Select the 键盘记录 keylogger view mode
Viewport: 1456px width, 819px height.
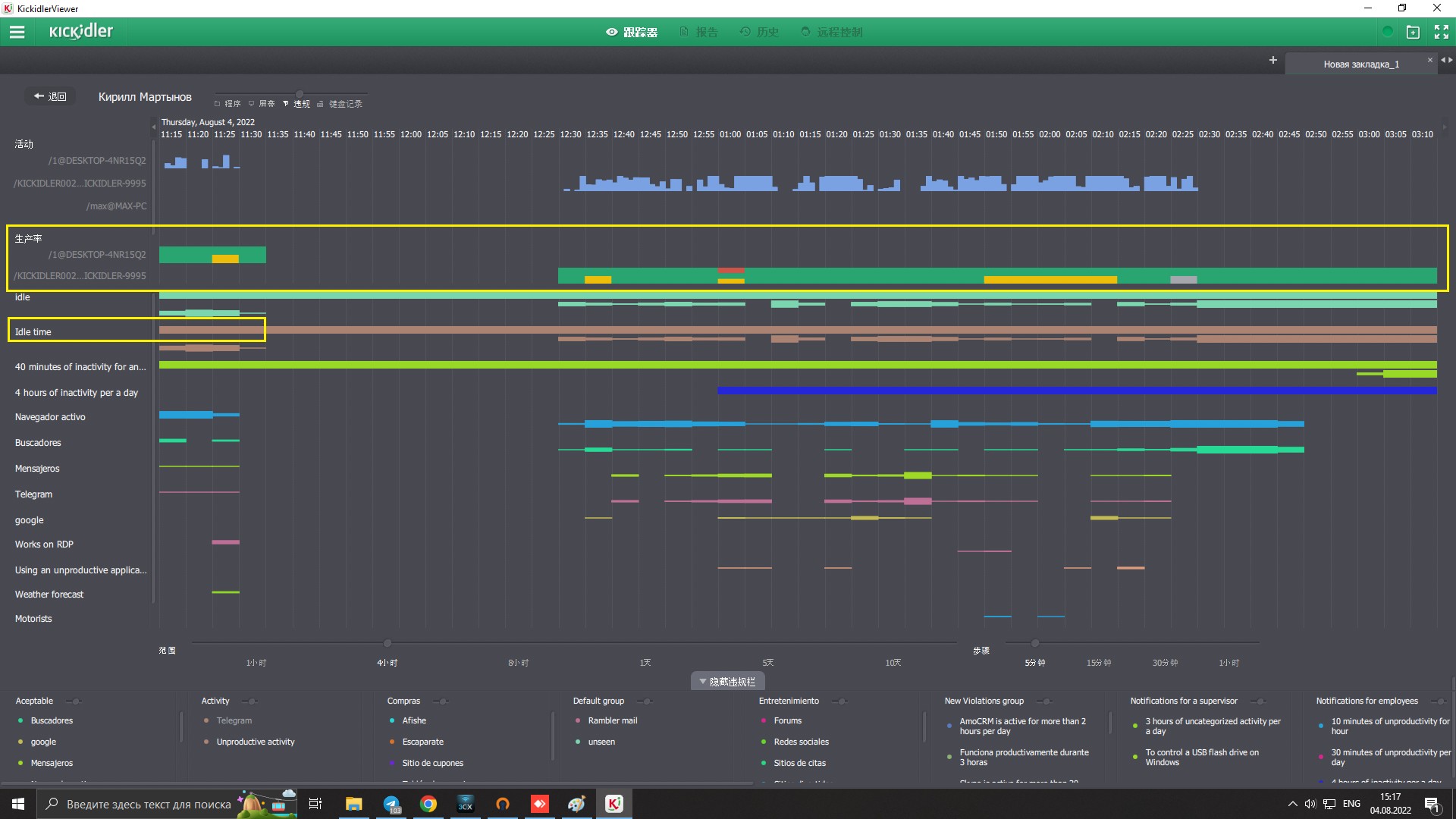tap(340, 104)
